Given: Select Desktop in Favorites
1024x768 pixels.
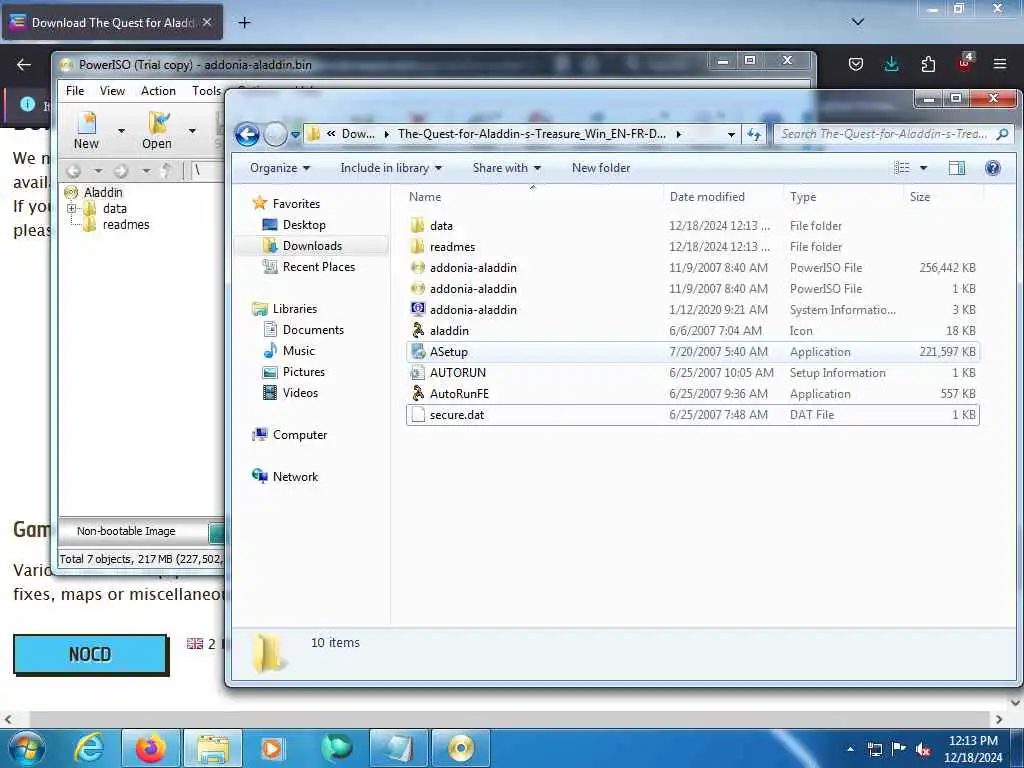Looking at the screenshot, I should (x=294, y=225).
